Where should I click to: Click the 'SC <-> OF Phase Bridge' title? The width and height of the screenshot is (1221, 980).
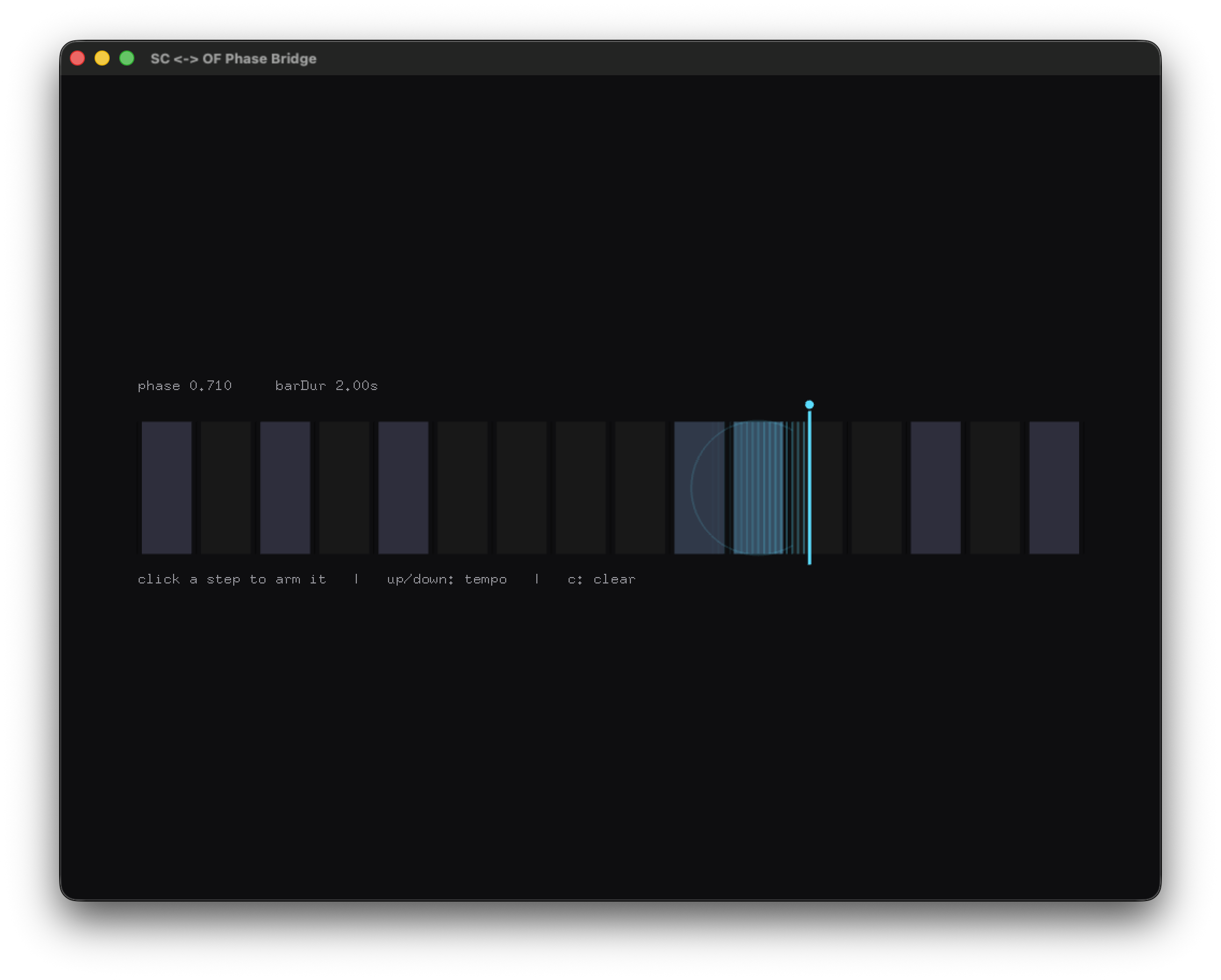pos(233,59)
